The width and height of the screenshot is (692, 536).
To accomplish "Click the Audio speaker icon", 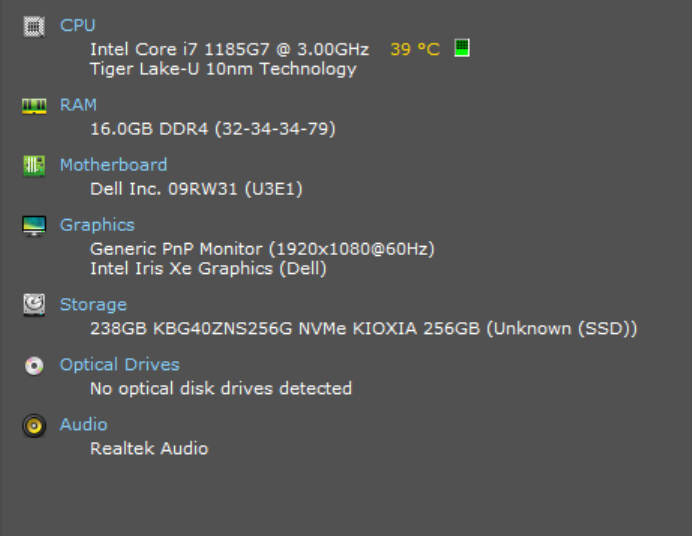I will click(x=34, y=426).
